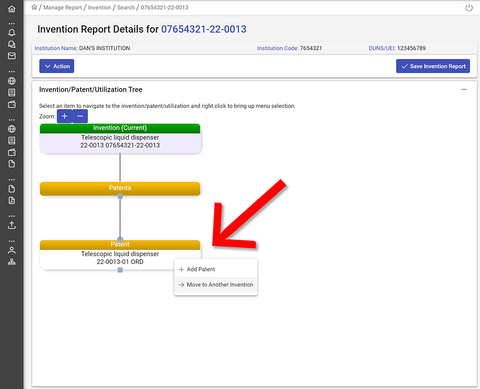Select the Invention (Current) tree node

pos(120,138)
